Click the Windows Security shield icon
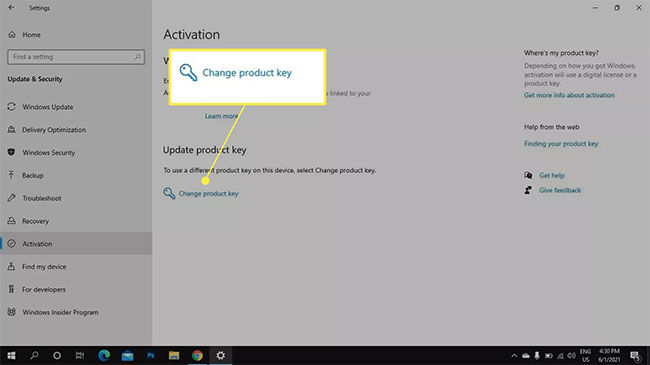This screenshot has width=650, height=365. [12, 153]
